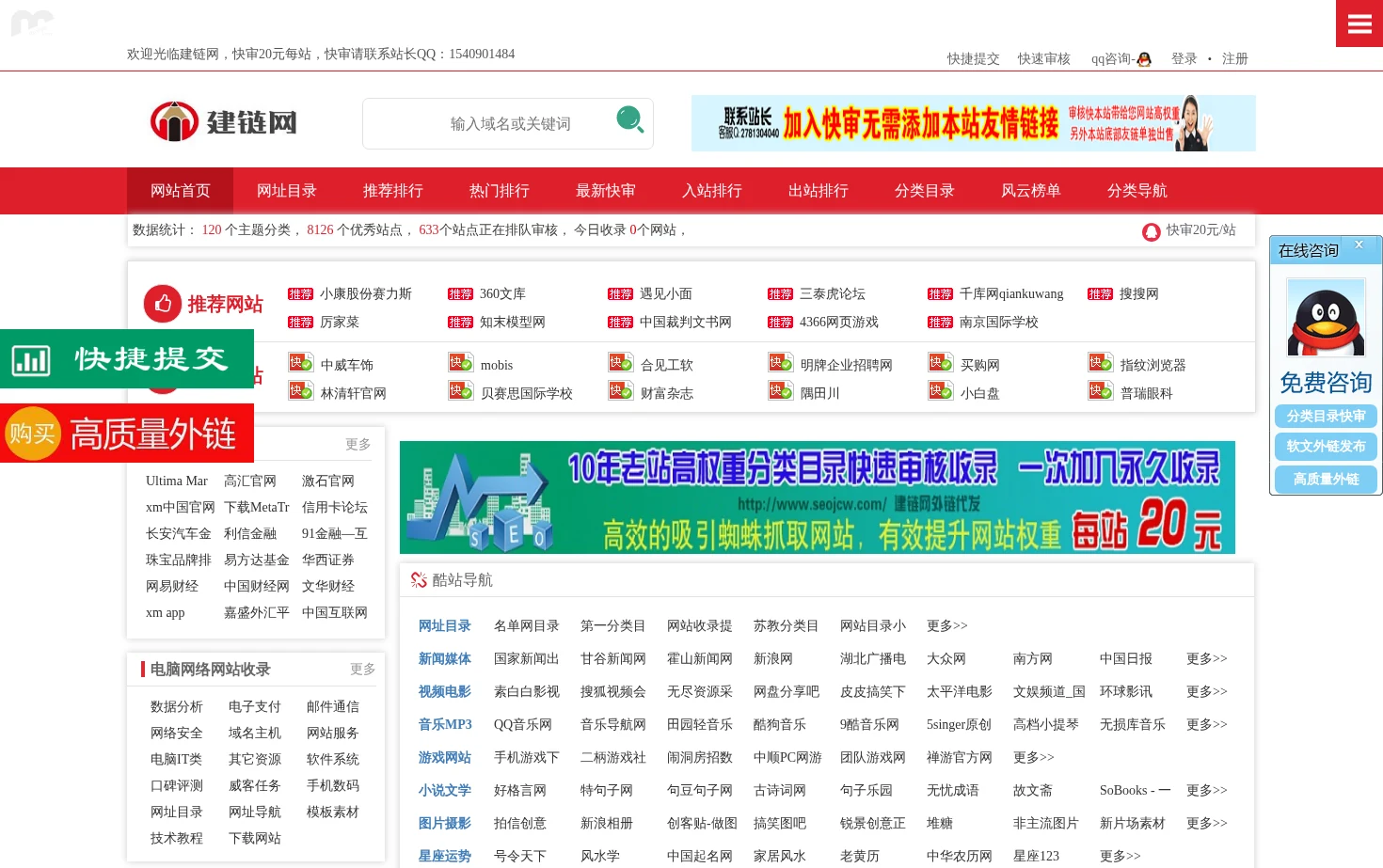Click the QQ penguin icon beside qq咨询

pos(1144,59)
